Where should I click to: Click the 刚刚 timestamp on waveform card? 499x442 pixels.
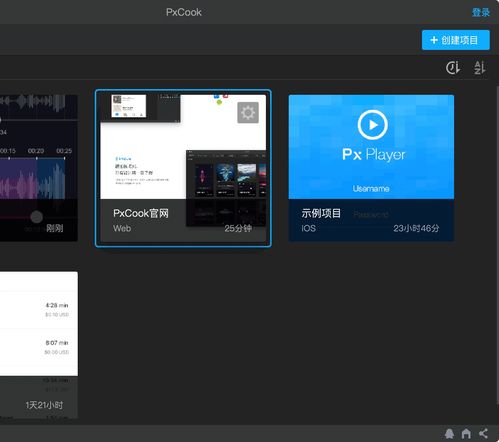tap(55, 228)
